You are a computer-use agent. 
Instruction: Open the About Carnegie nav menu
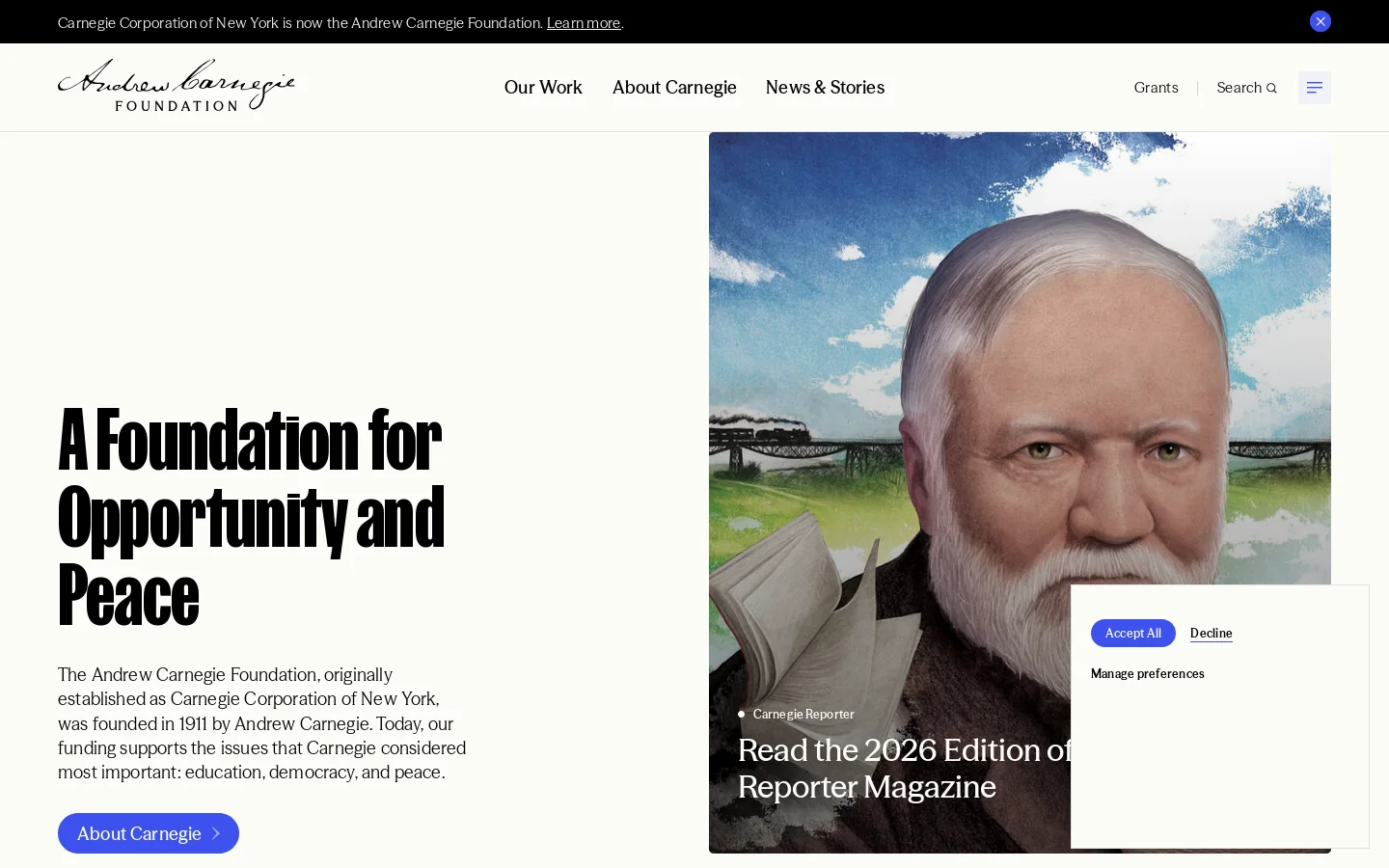(x=674, y=88)
